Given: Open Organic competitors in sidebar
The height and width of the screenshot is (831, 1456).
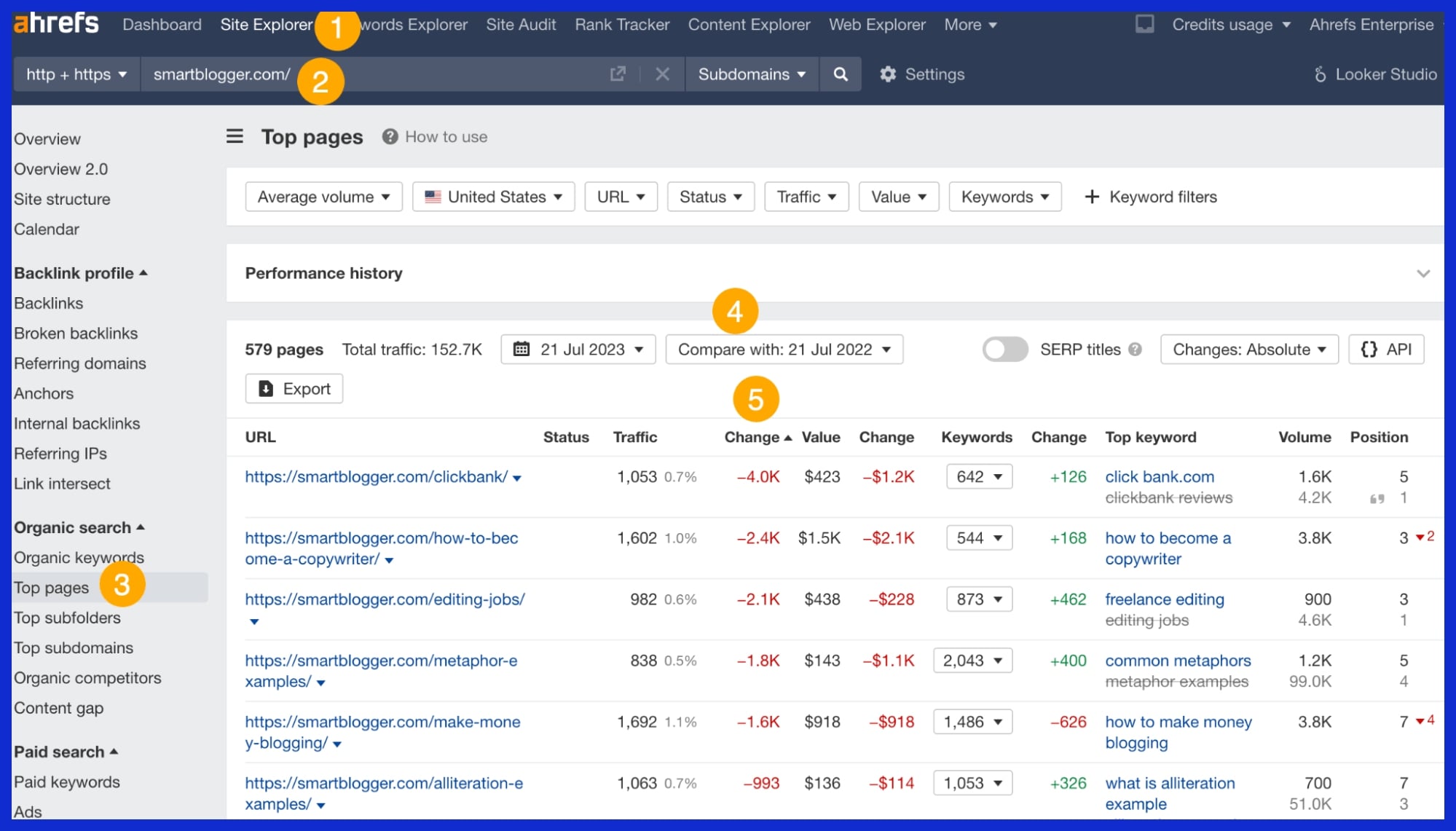Looking at the screenshot, I should click(88, 677).
